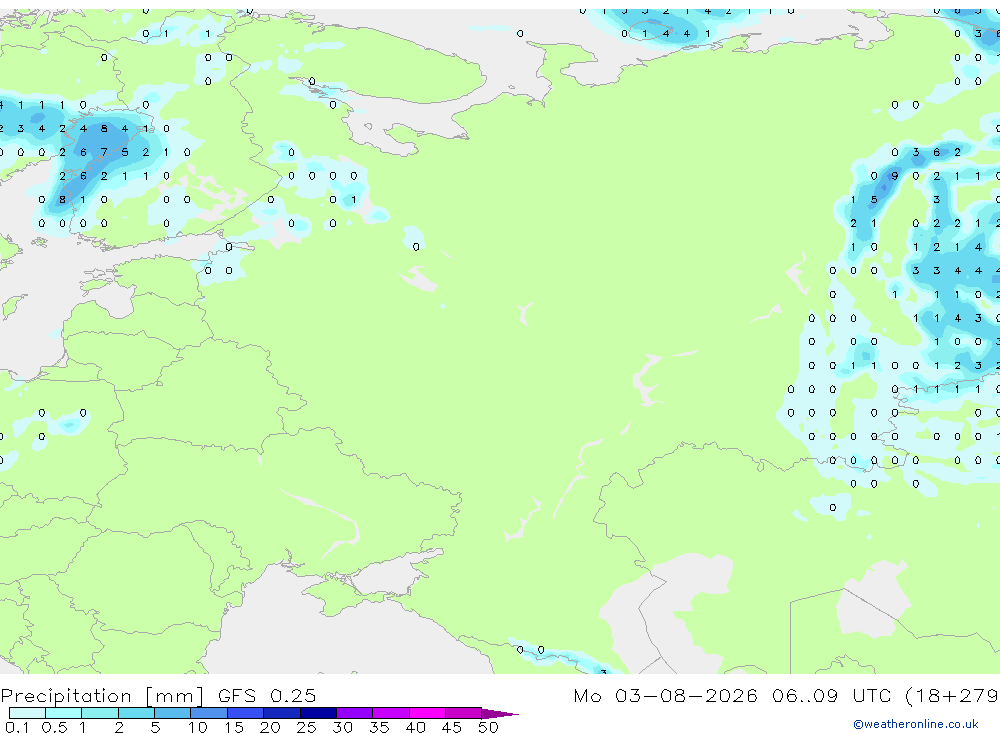Click the legend label '40'
The height and width of the screenshot is (733, 1000).
(415, 727)
